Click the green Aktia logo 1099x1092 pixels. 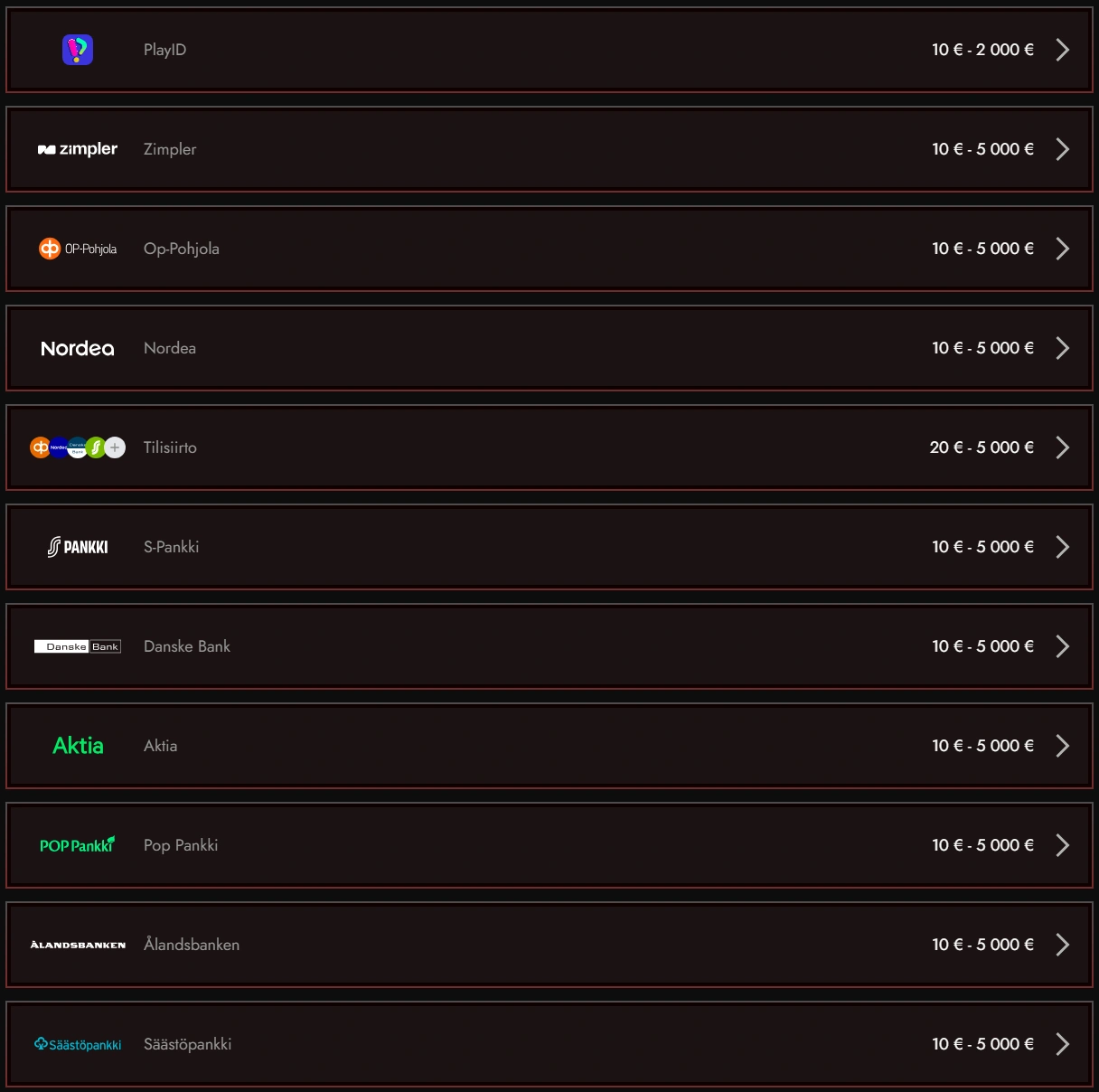[x=78, y=746]
